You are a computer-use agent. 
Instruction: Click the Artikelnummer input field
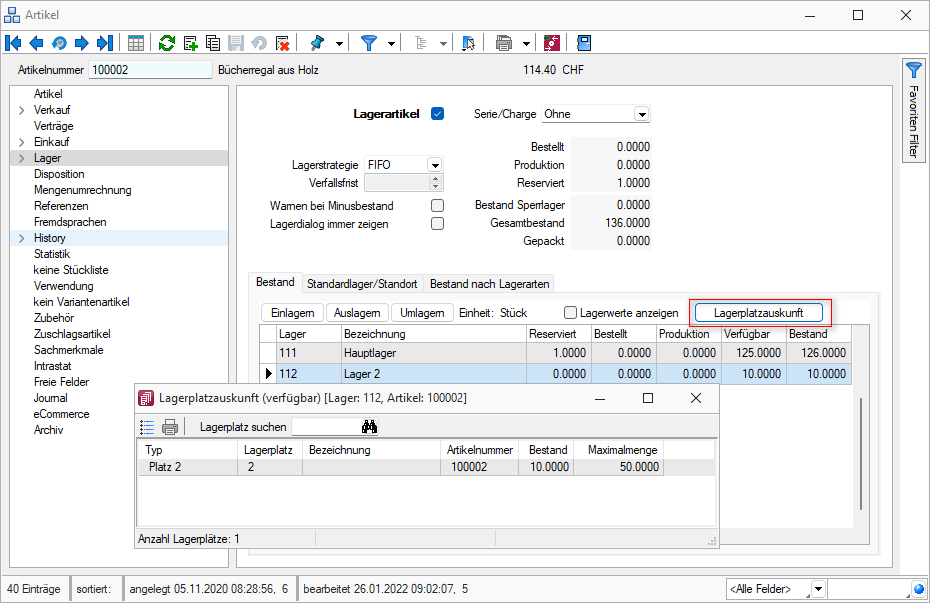point(150,70)
